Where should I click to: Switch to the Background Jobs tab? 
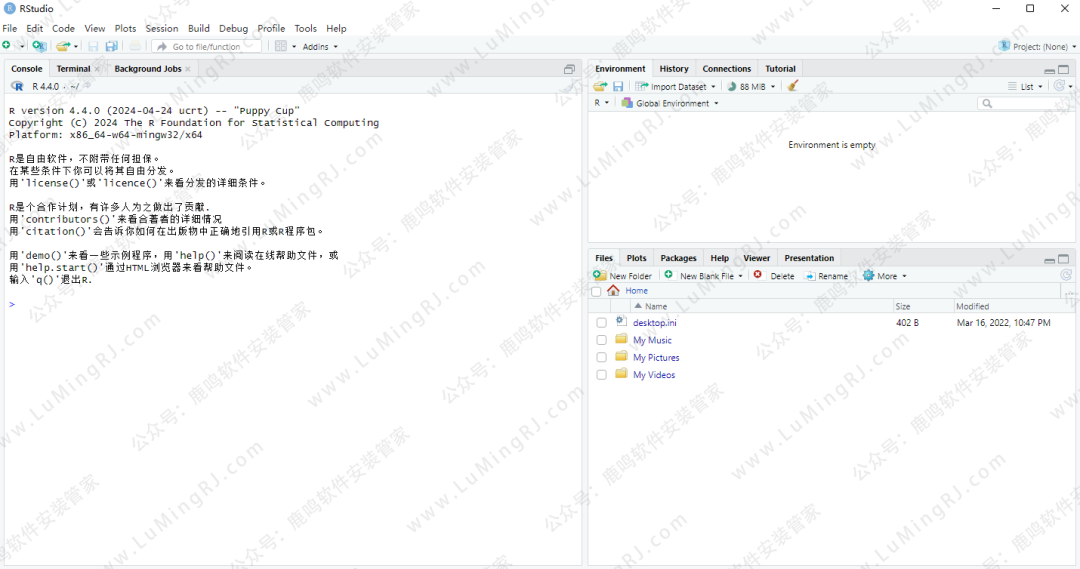pos(147,69)
